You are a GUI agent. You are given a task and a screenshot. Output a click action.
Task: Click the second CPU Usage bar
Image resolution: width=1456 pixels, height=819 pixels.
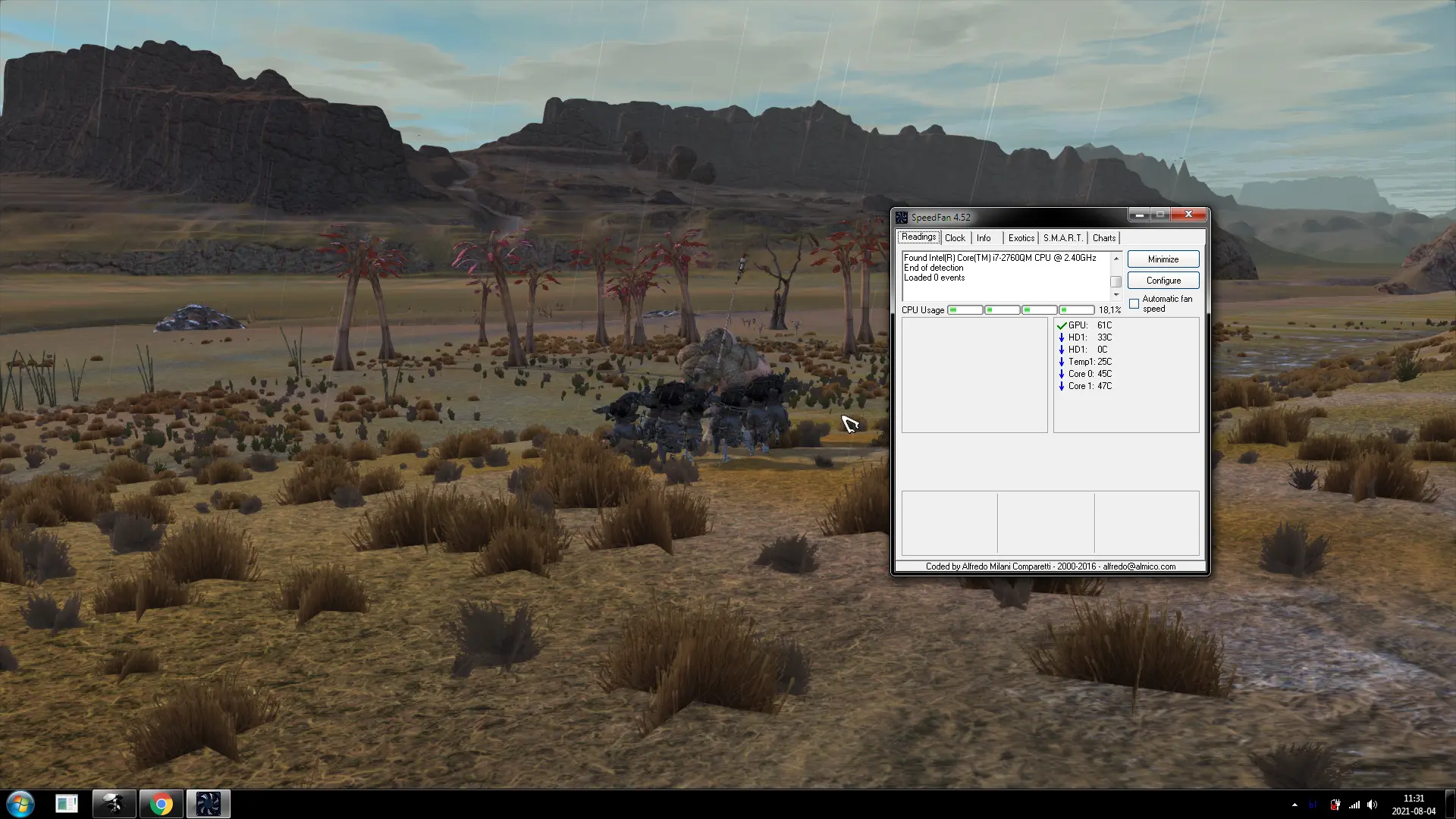[1002, 310]
